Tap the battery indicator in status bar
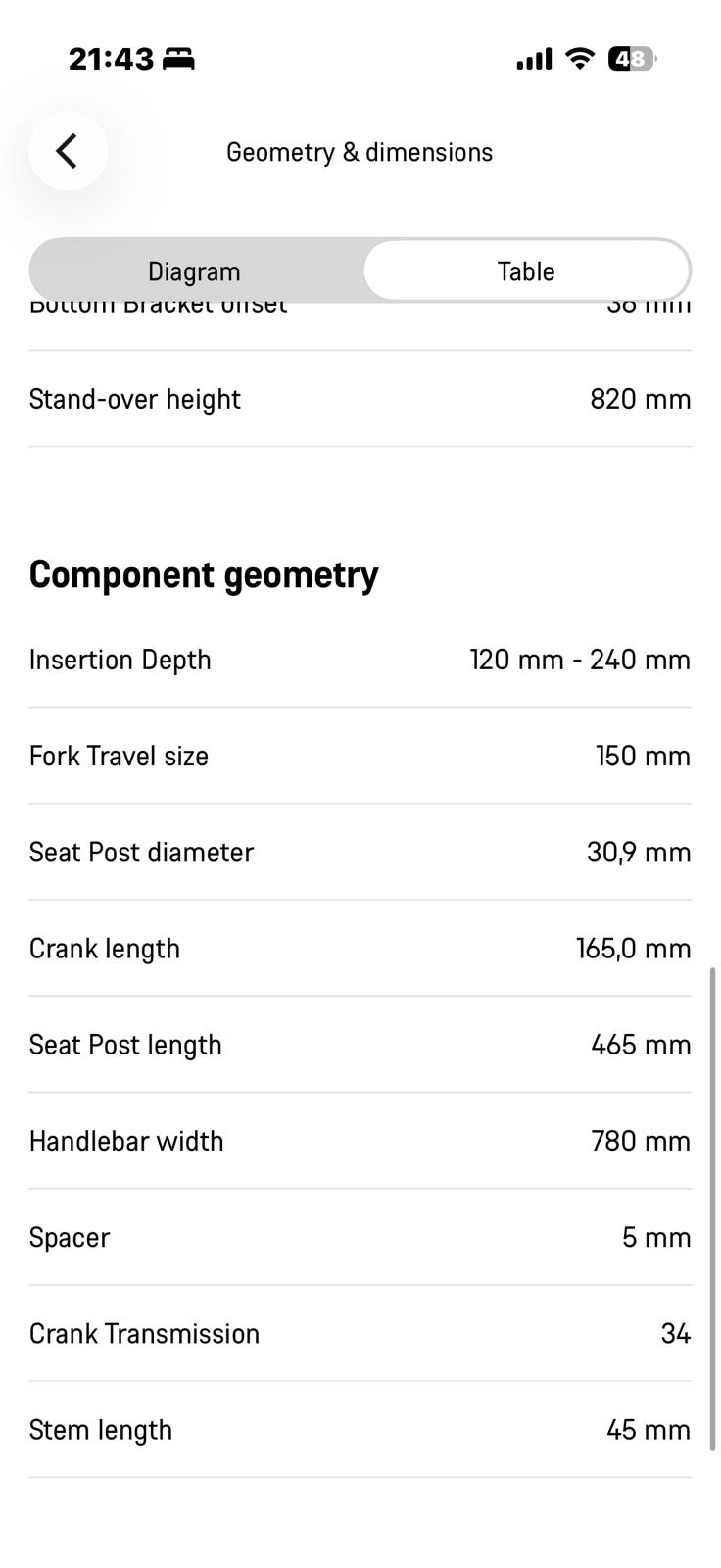Screen dimensions: 721x1568 click(631, 60)
